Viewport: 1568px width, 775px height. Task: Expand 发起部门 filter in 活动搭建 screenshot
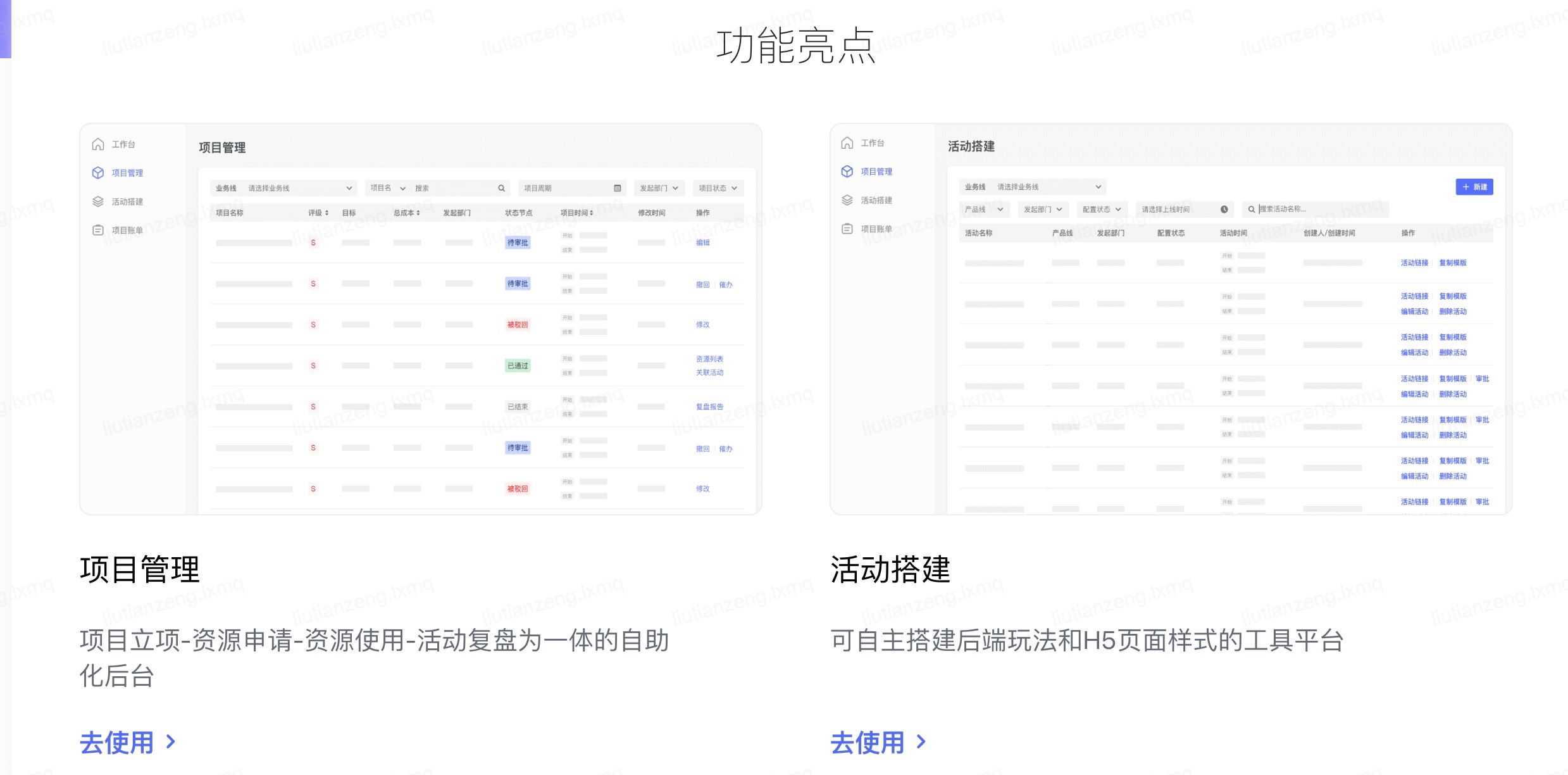pyautogui.click(x=1043, y=210)
